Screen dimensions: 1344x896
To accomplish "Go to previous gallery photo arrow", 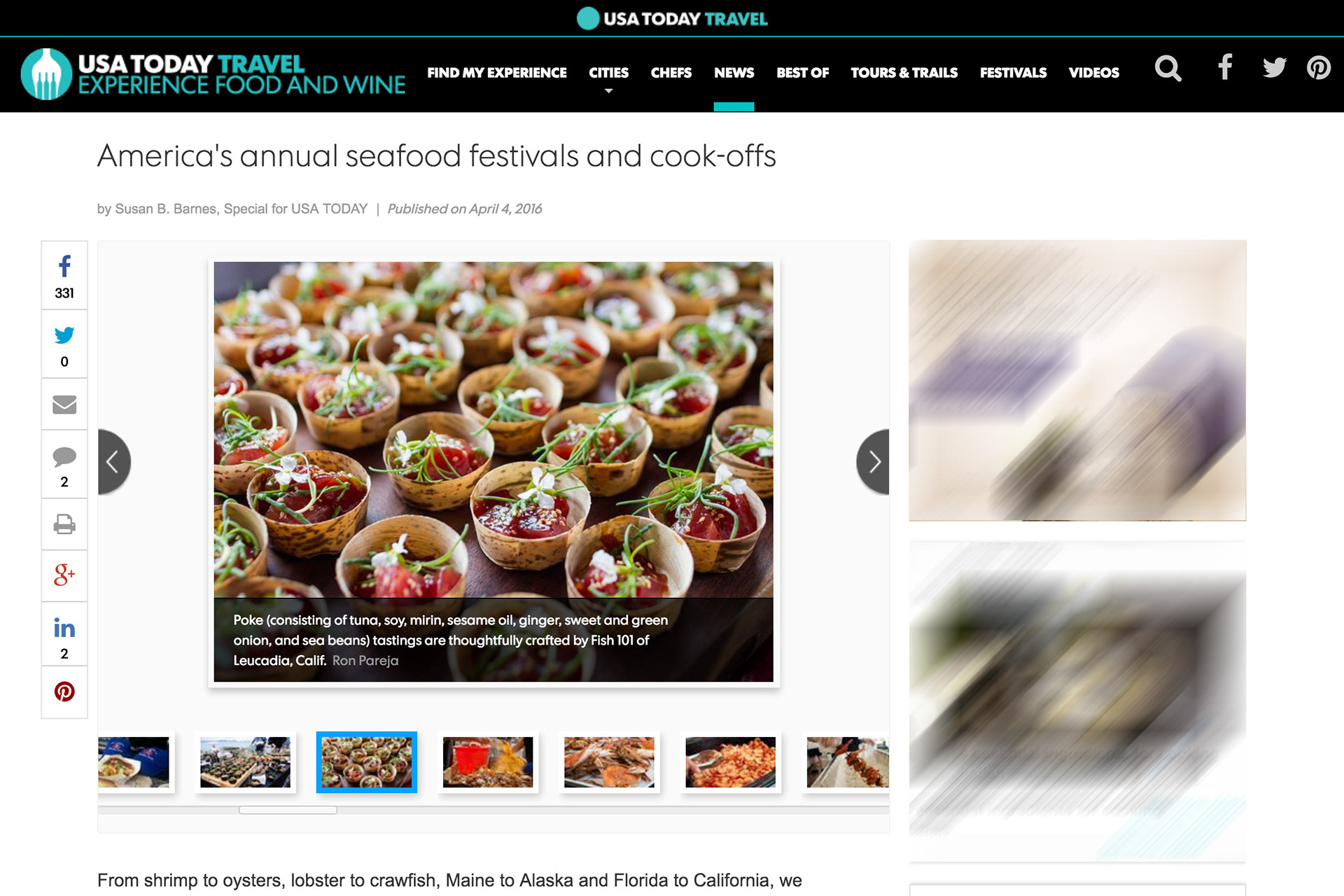I will pos(114,462).
